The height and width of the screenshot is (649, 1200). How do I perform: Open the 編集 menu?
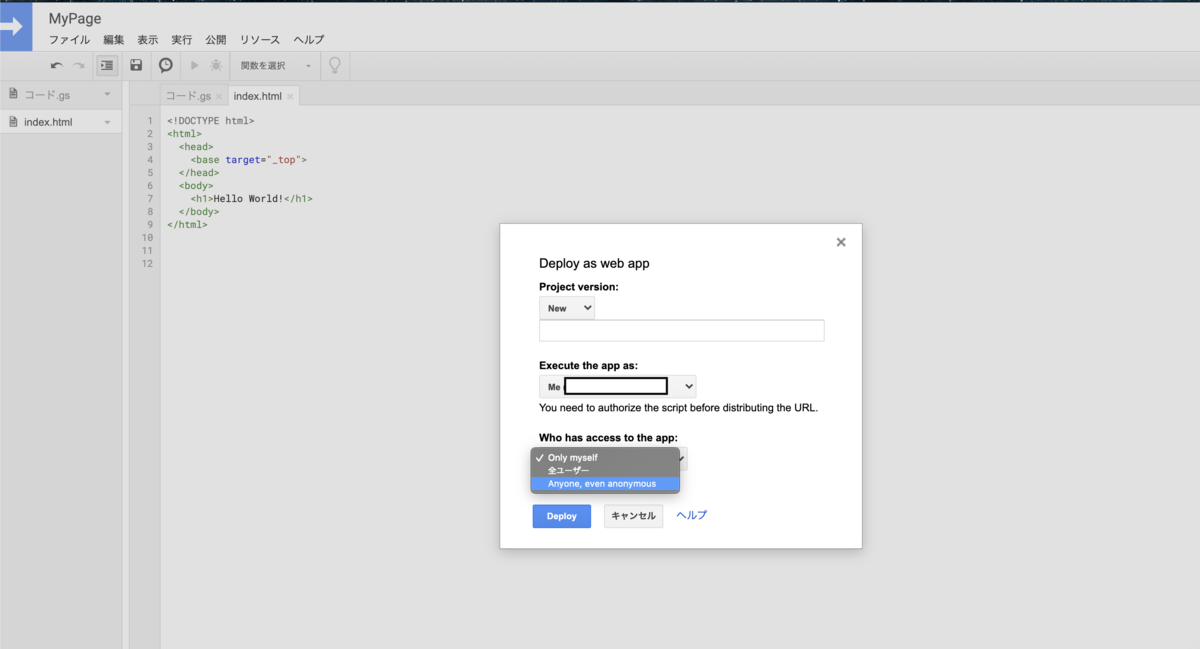113,40
